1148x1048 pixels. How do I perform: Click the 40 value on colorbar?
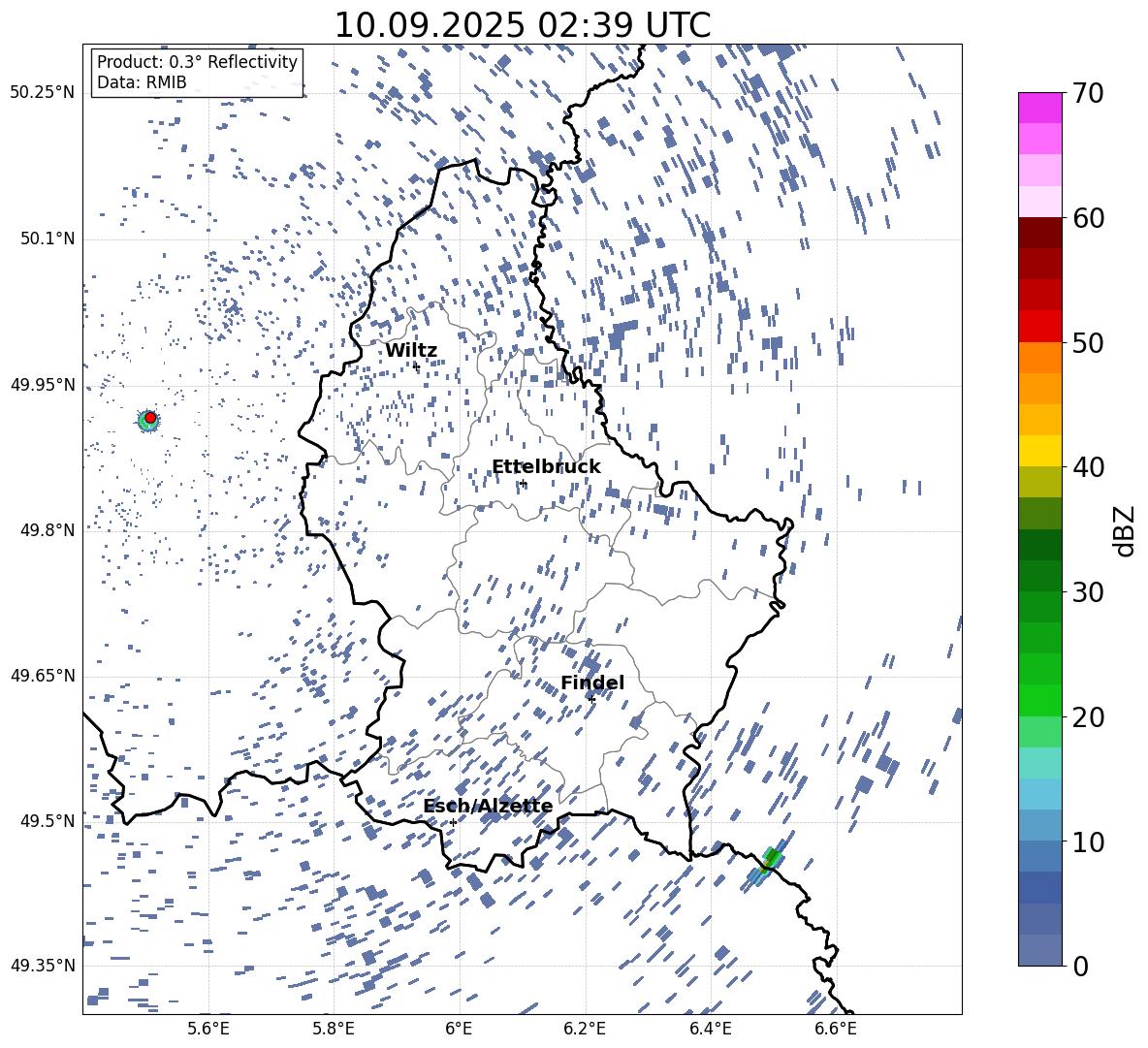click(x=1089, y=467)
